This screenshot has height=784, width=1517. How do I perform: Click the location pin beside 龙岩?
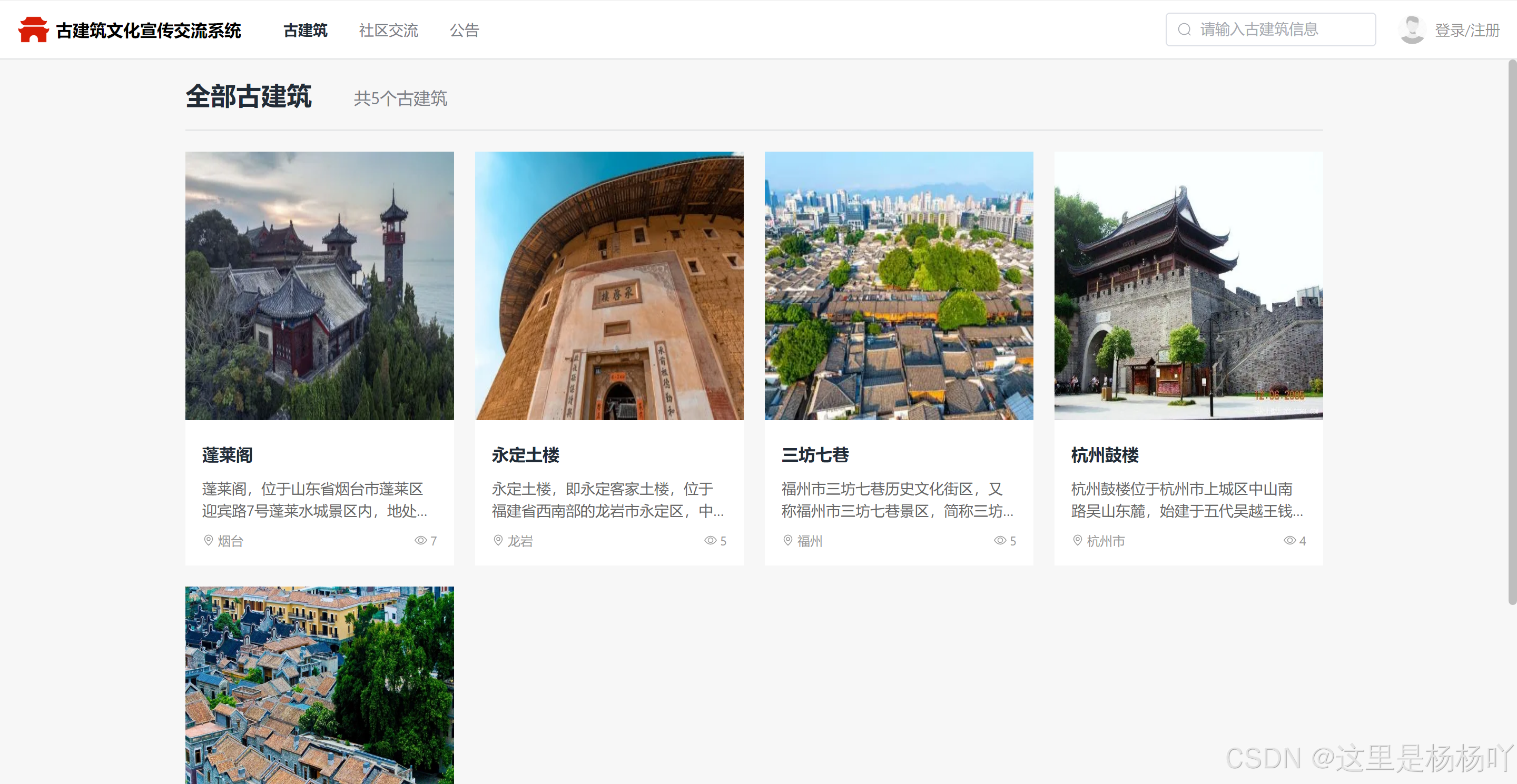point(498,540)
